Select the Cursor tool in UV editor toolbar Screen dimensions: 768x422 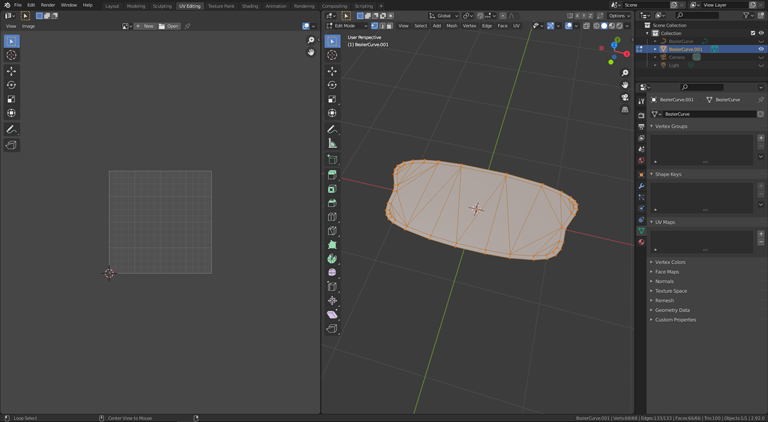pyautogui.click(x=11, y=55)
